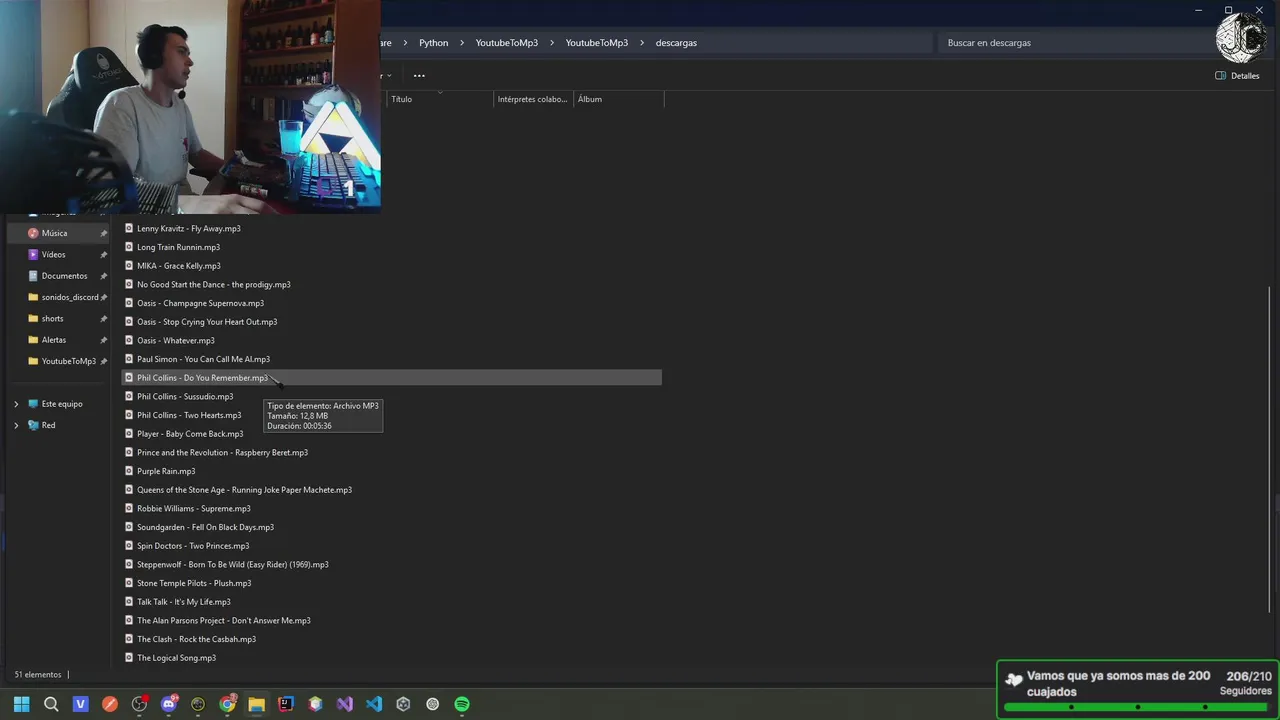
Task: Select The Clash - Rock the Casbah.mp3
Action: tap(196, 639)
